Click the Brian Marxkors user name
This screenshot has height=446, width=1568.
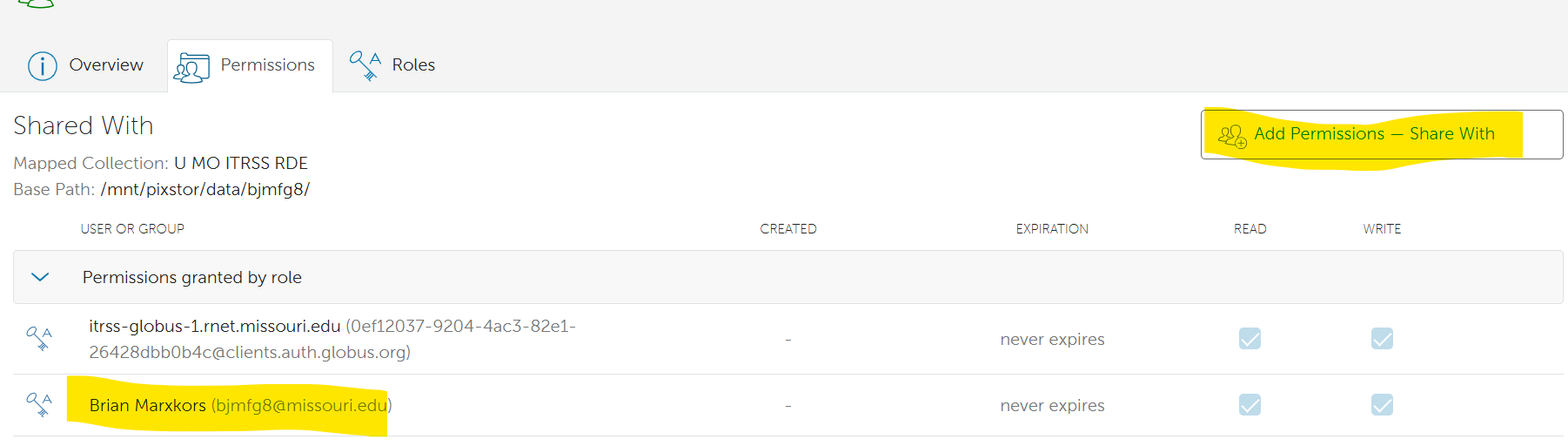coord(148,405)
